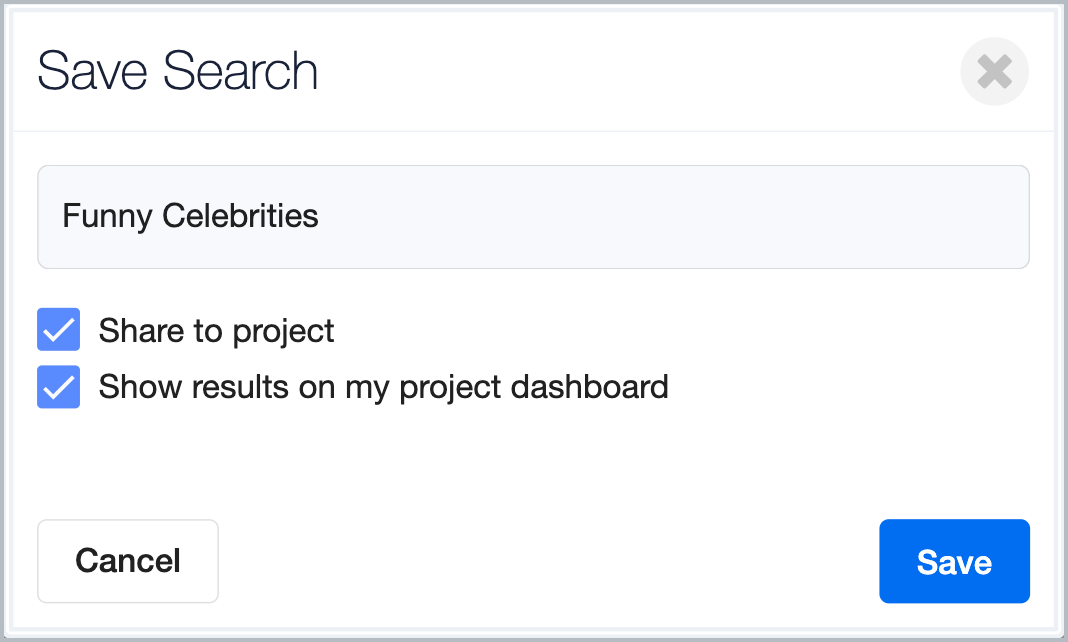The height and width of the screenshot is (642, 1068).
Task: Click the word 'project' in Share to project
Action: tap(283, 332)
